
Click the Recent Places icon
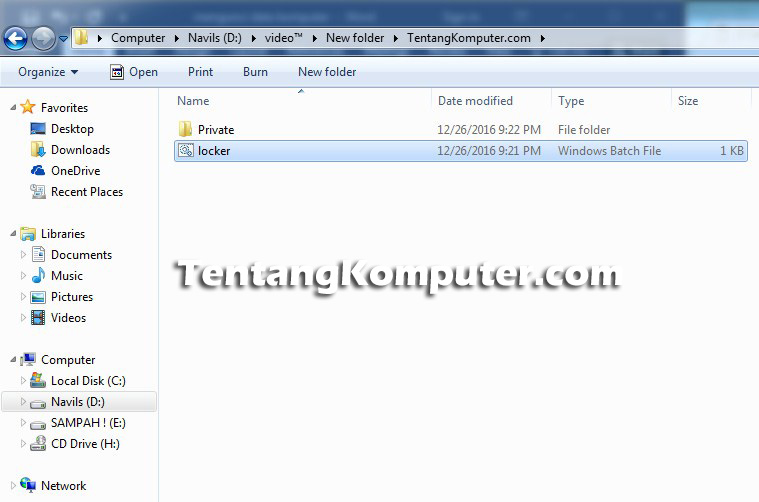[38, 192]
